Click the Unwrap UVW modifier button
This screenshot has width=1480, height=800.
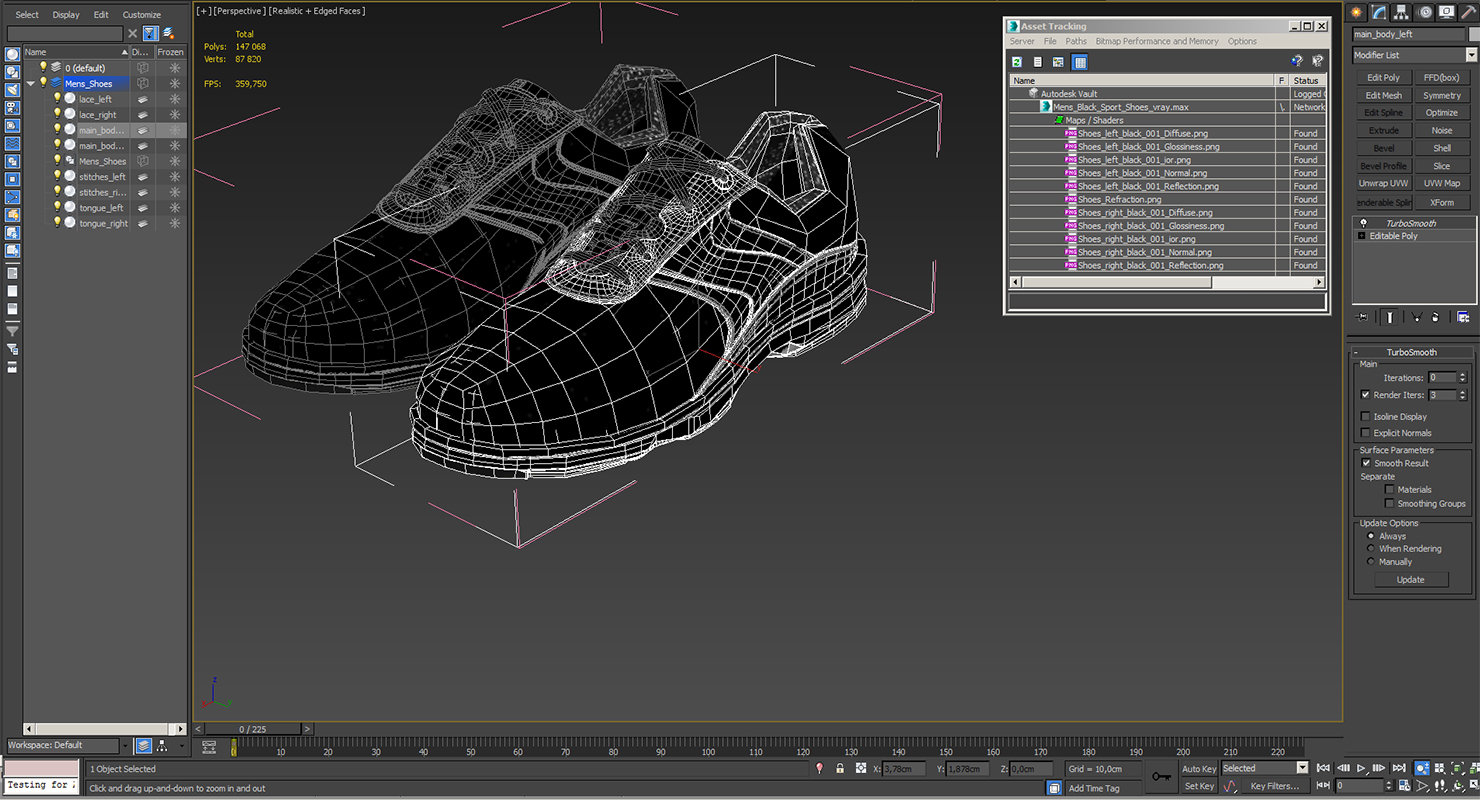[1383, 184]
